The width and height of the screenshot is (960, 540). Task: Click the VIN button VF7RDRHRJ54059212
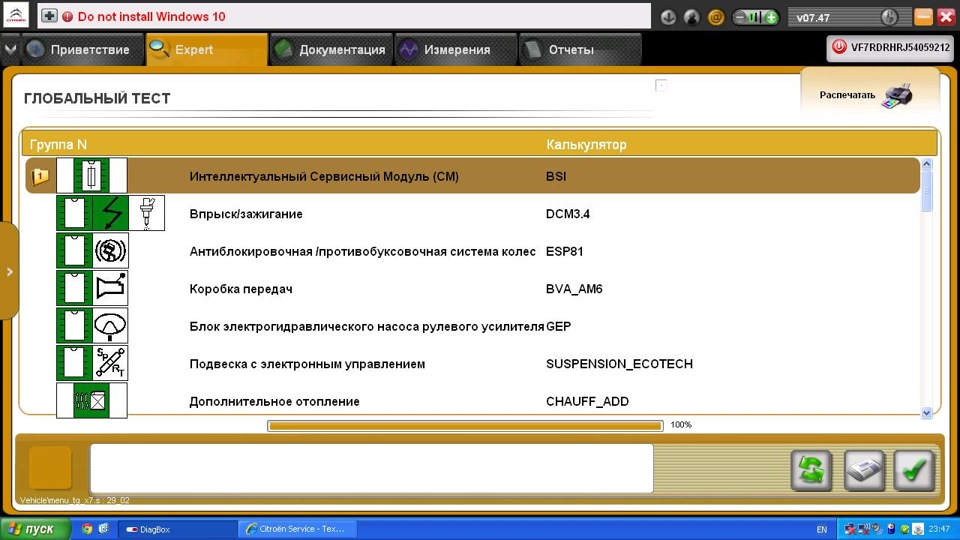tap(890, 48)
